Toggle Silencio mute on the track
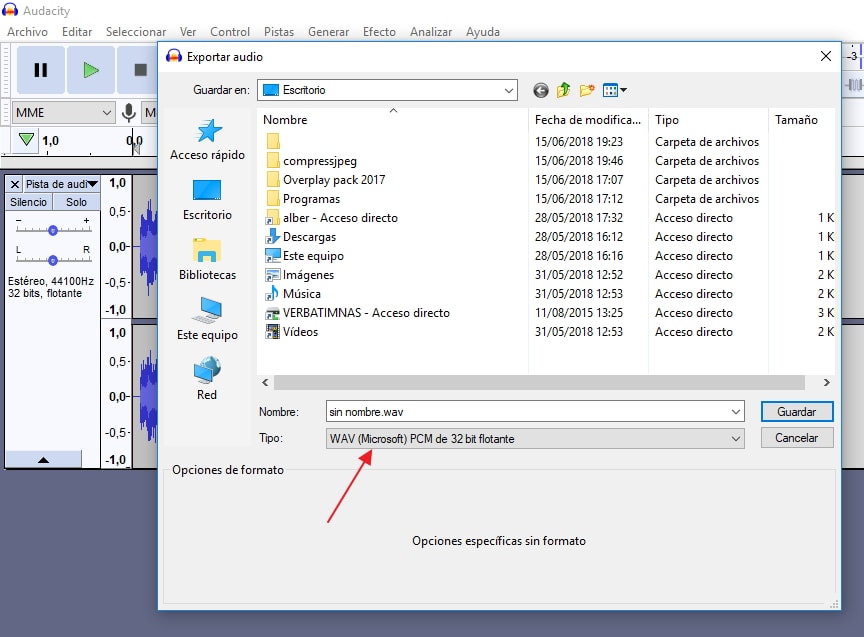This screenshot has height=637, width=864. pyautogui.click(x=29, y=202)
